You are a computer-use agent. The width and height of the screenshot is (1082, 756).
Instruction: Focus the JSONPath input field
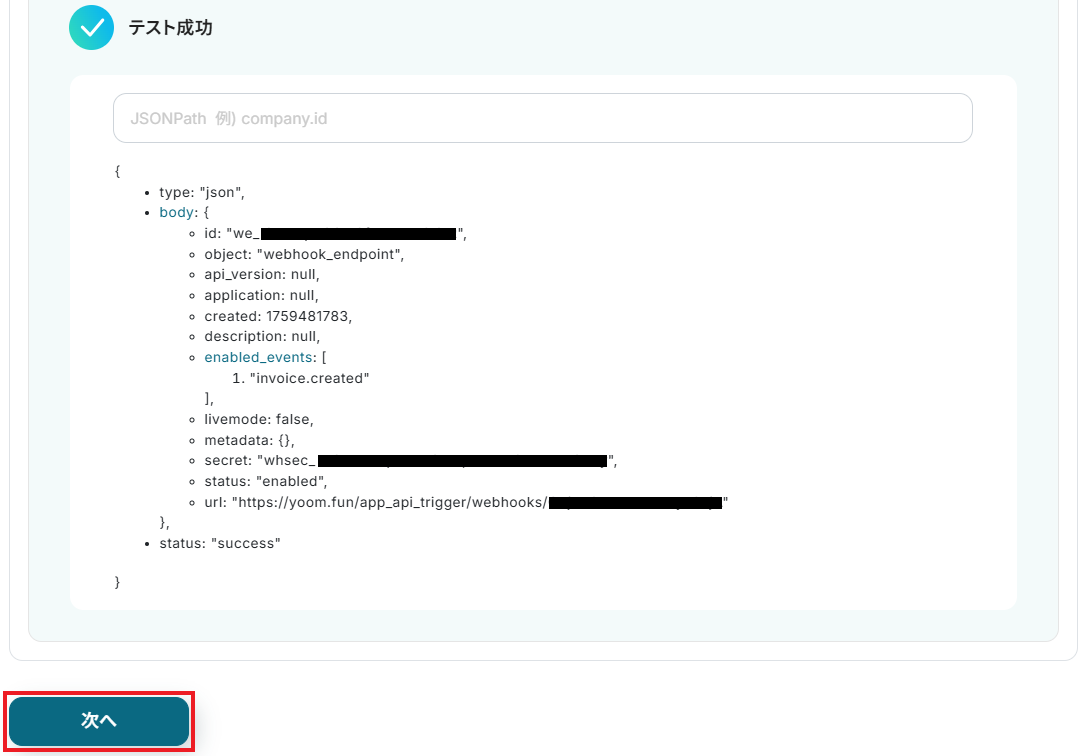[542, 118]
